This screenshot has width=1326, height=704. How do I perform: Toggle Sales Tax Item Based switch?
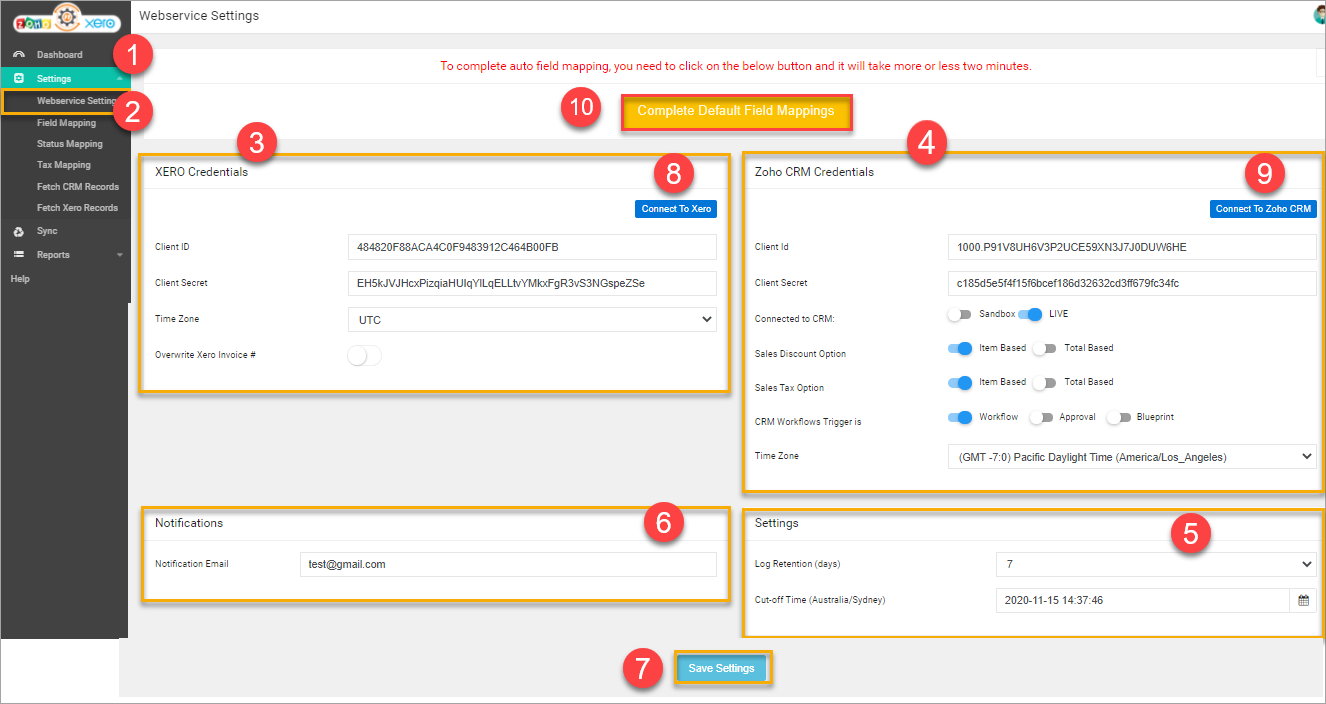click(959, 382)
